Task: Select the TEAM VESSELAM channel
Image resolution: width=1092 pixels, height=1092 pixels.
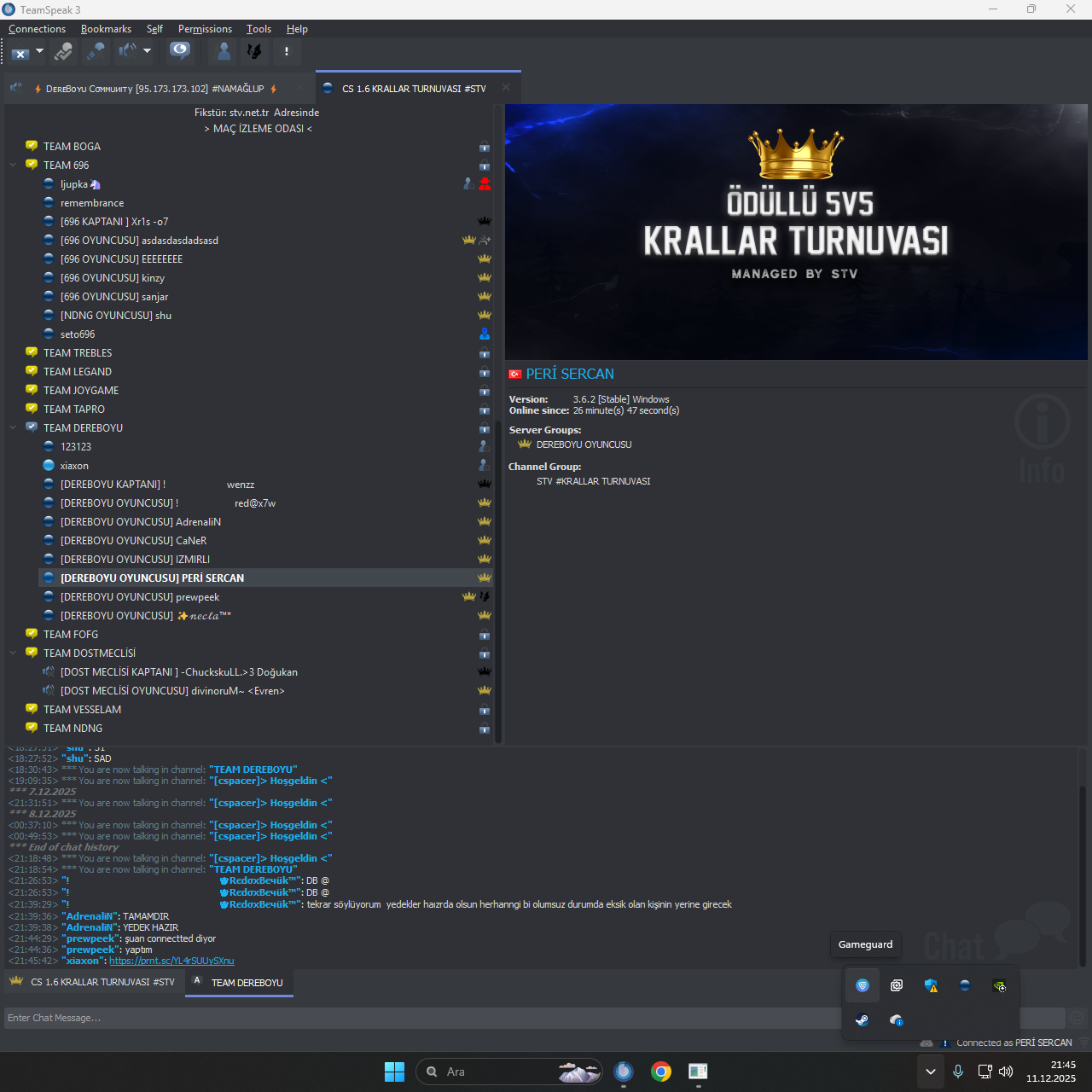Action: (82, 710)
